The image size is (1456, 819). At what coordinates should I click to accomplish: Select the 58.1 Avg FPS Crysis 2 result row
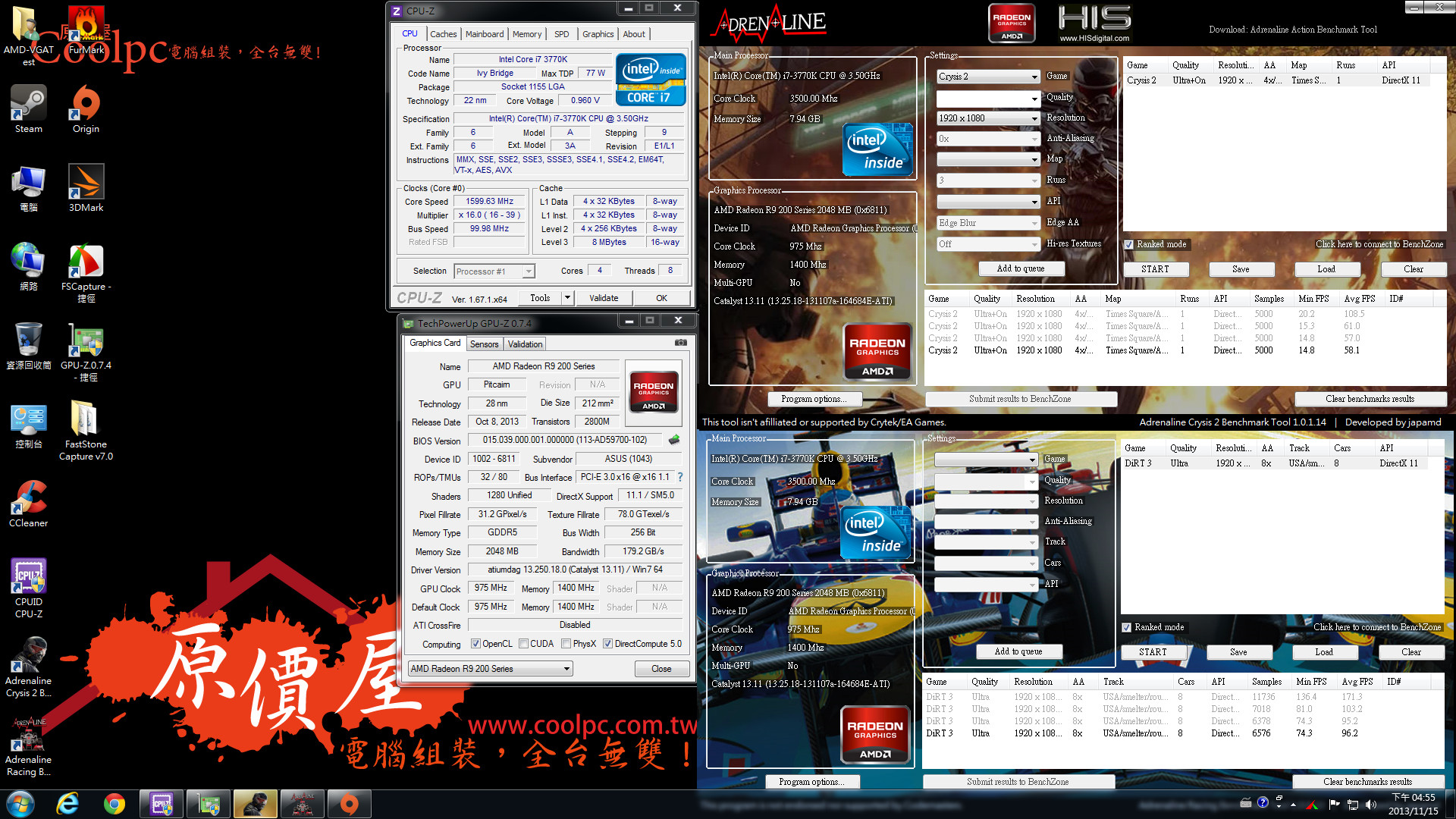[1185, 350]
